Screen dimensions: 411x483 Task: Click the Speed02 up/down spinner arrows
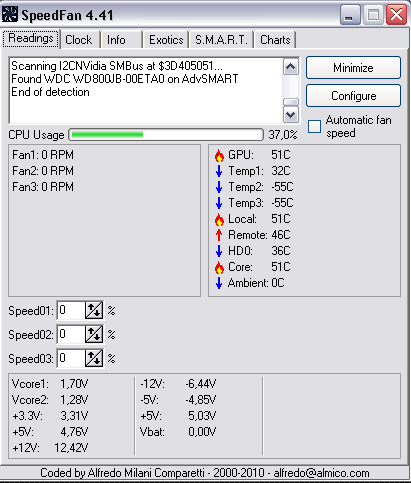point(94,334)
